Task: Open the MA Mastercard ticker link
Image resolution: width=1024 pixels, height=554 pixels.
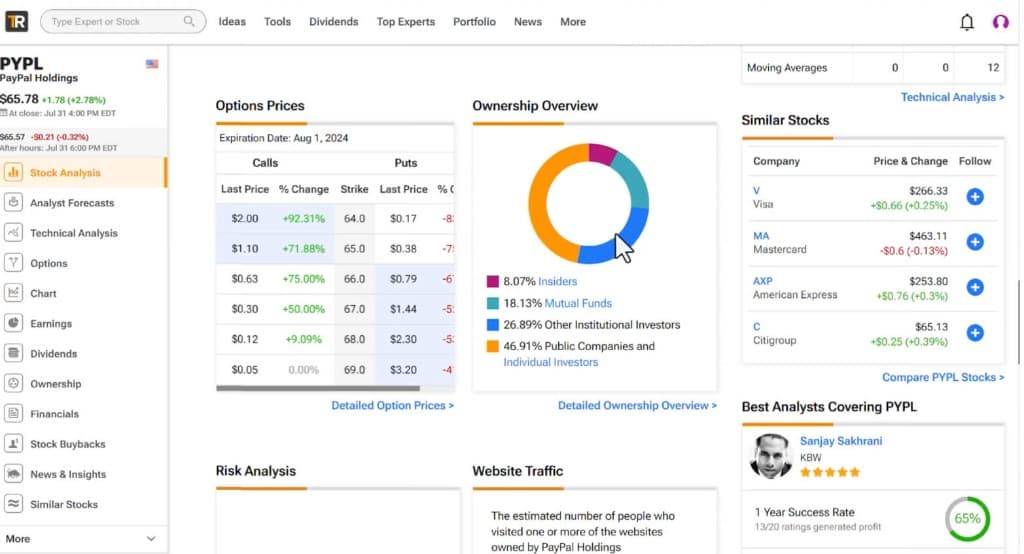Action: click(x=761, y=236)
